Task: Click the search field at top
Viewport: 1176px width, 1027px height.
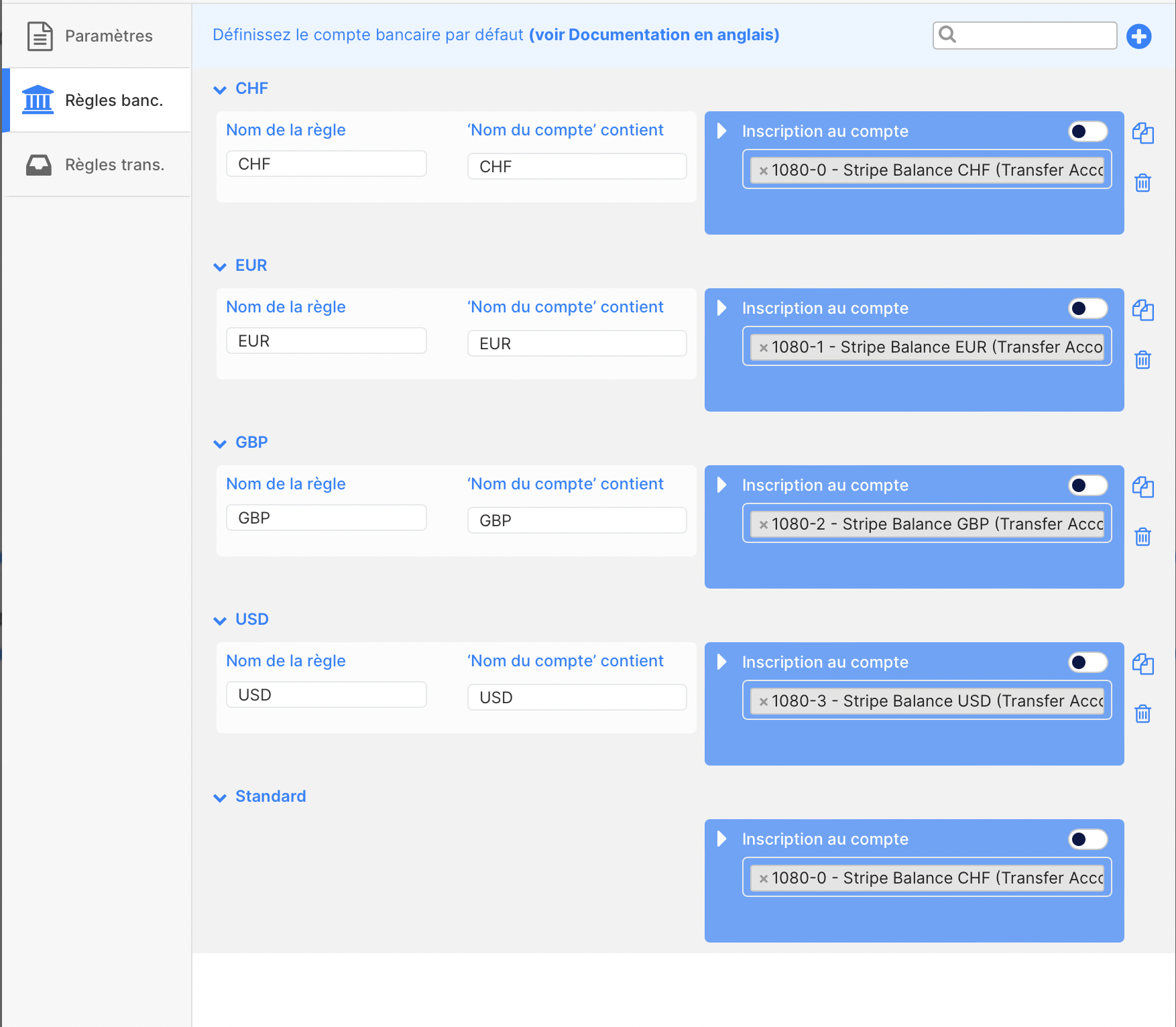Action: 1033,36
